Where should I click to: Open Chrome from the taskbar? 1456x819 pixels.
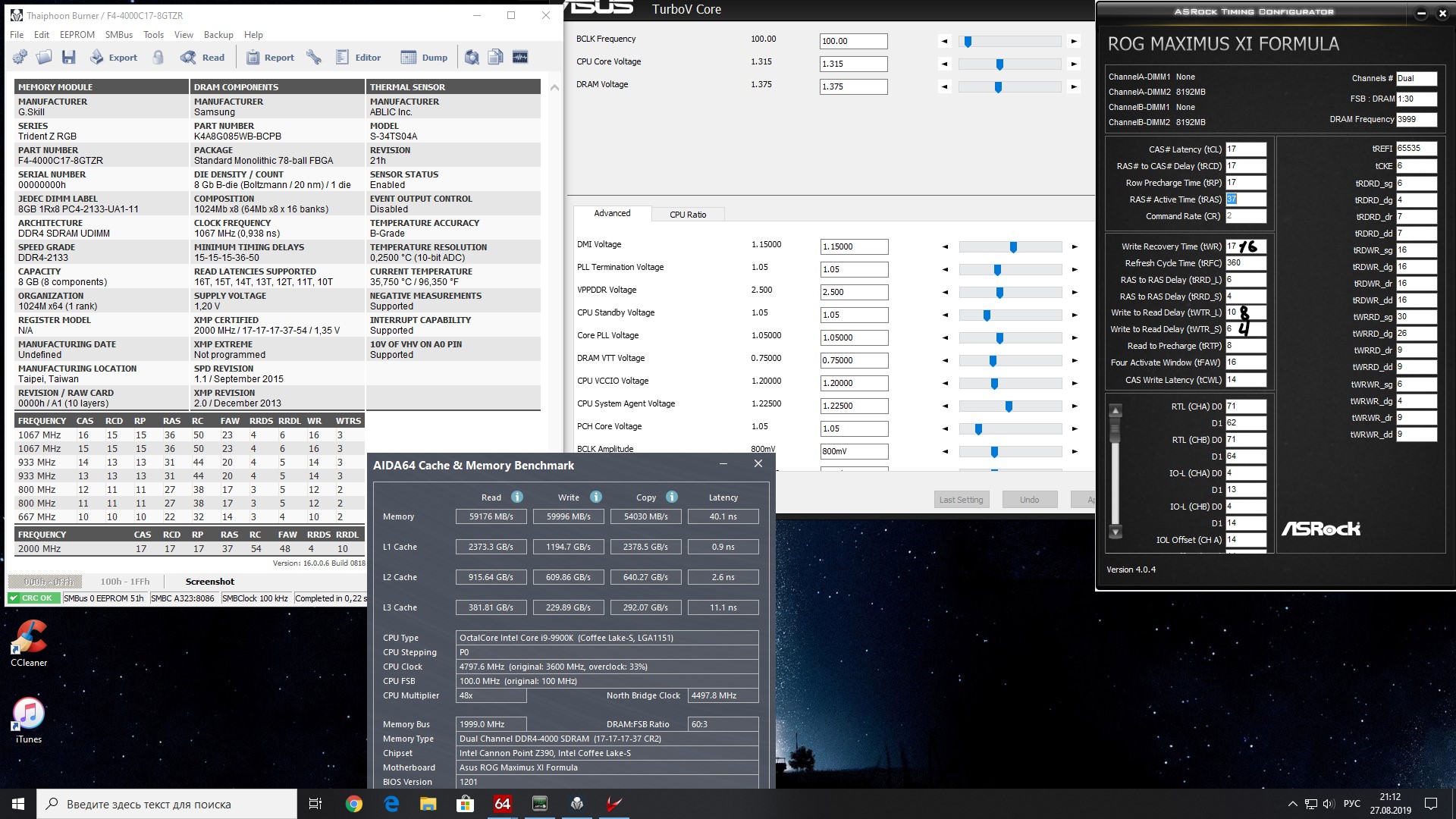click(354, 804)
